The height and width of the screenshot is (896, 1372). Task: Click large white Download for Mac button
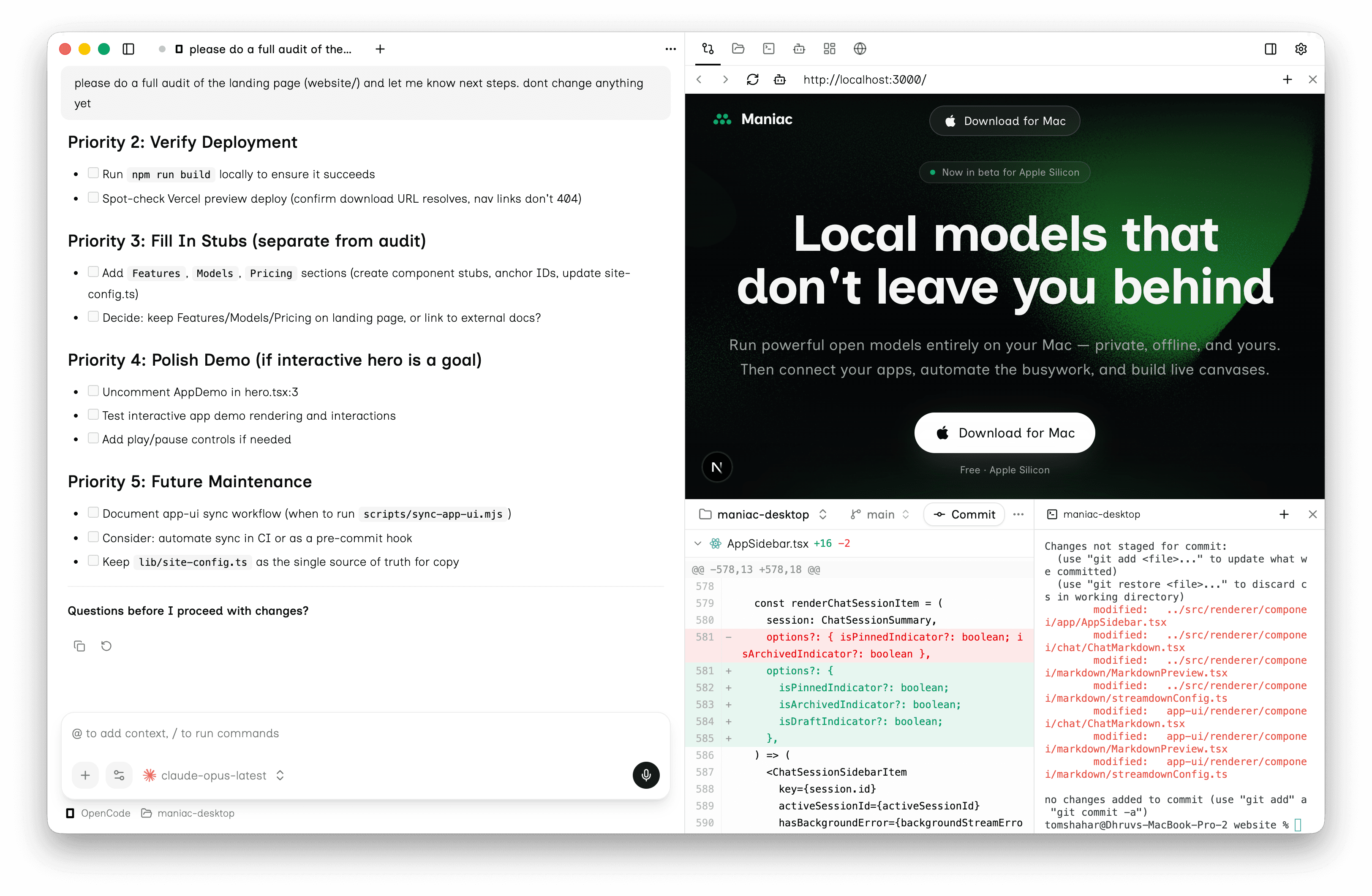(1004, 433)
